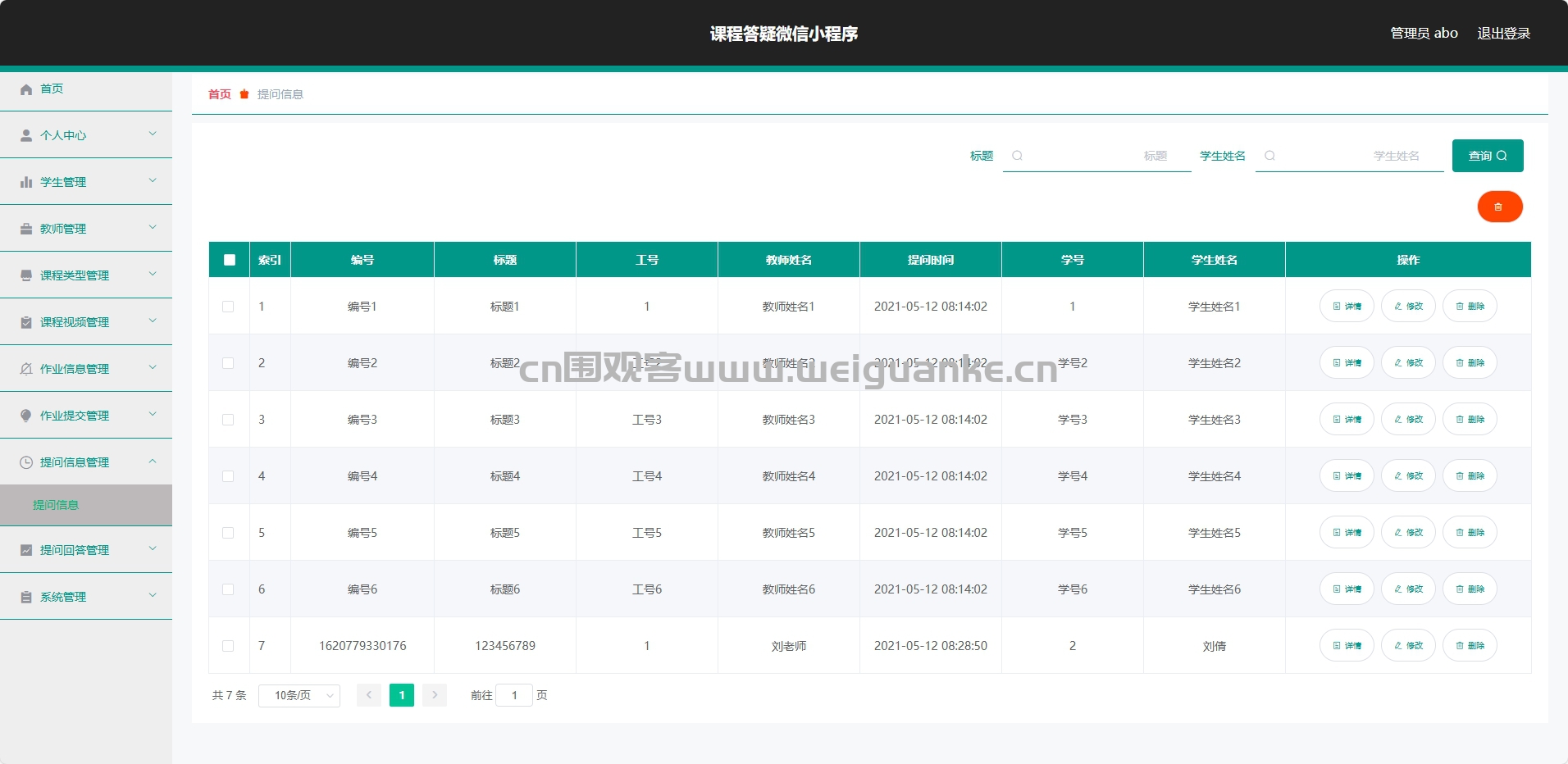Select the 提问信息 submenu item
This screenshot has height=764, width=1568.
(86, 505)
